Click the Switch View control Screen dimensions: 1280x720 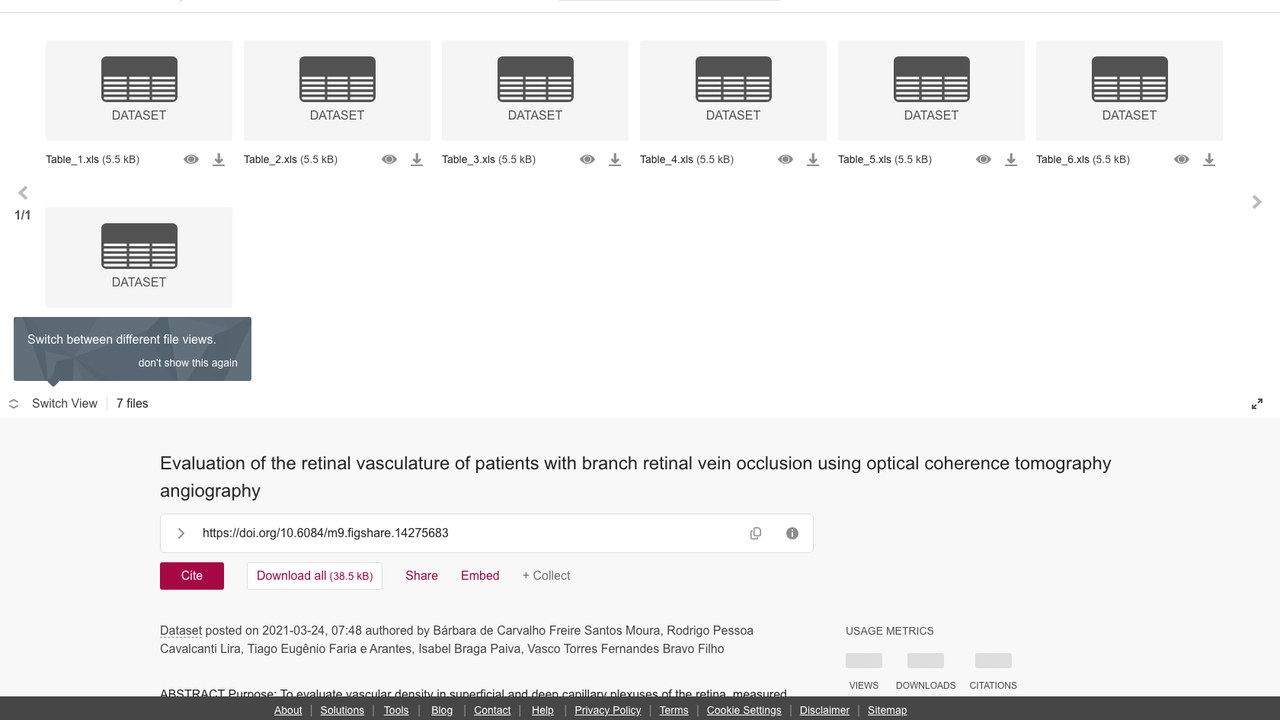click(x=54, y=403)
